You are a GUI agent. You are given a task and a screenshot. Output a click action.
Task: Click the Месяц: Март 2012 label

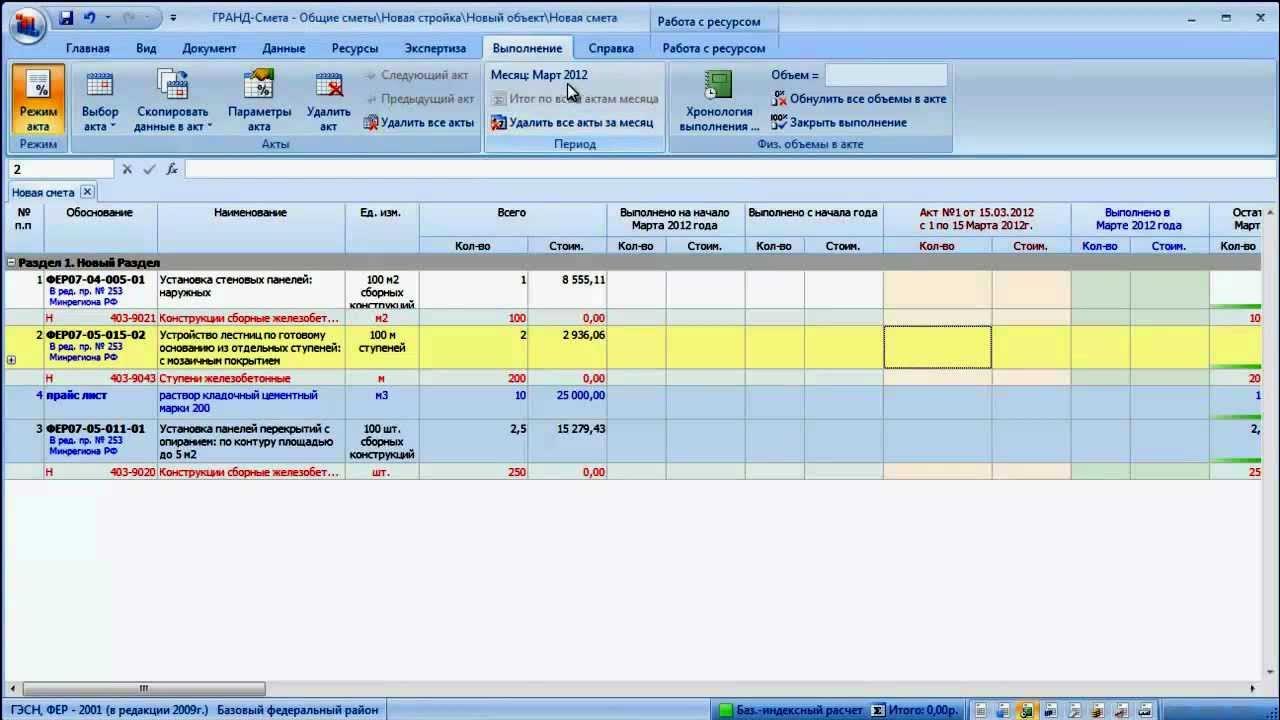coord(539,75)
